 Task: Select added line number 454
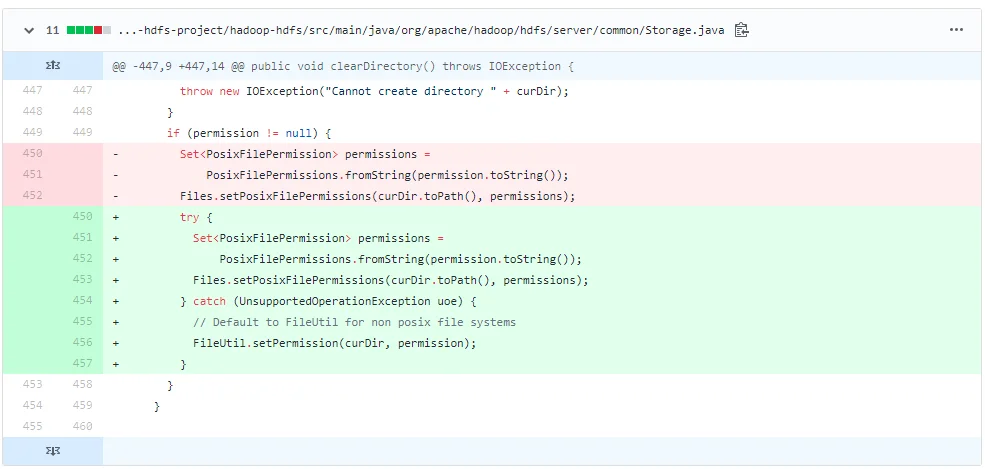click(x=82, y=301)
